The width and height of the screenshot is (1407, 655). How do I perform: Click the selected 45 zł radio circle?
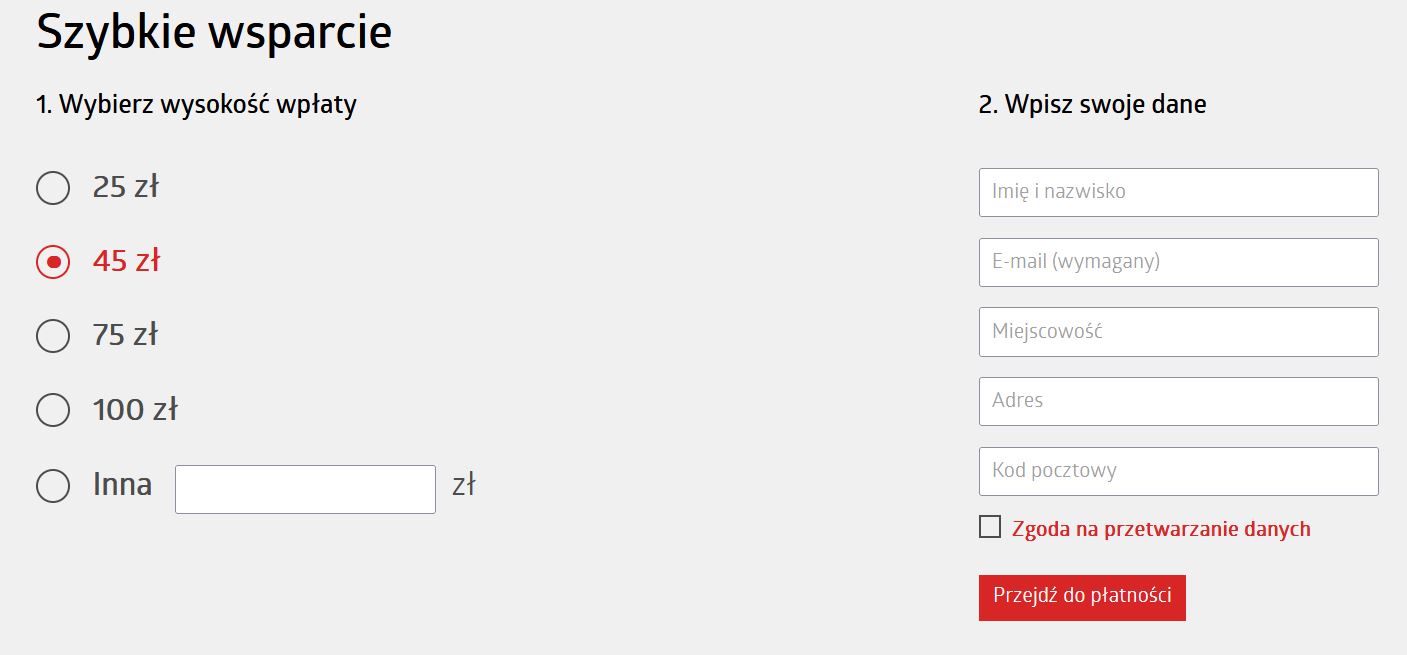(x=53, y=262)
